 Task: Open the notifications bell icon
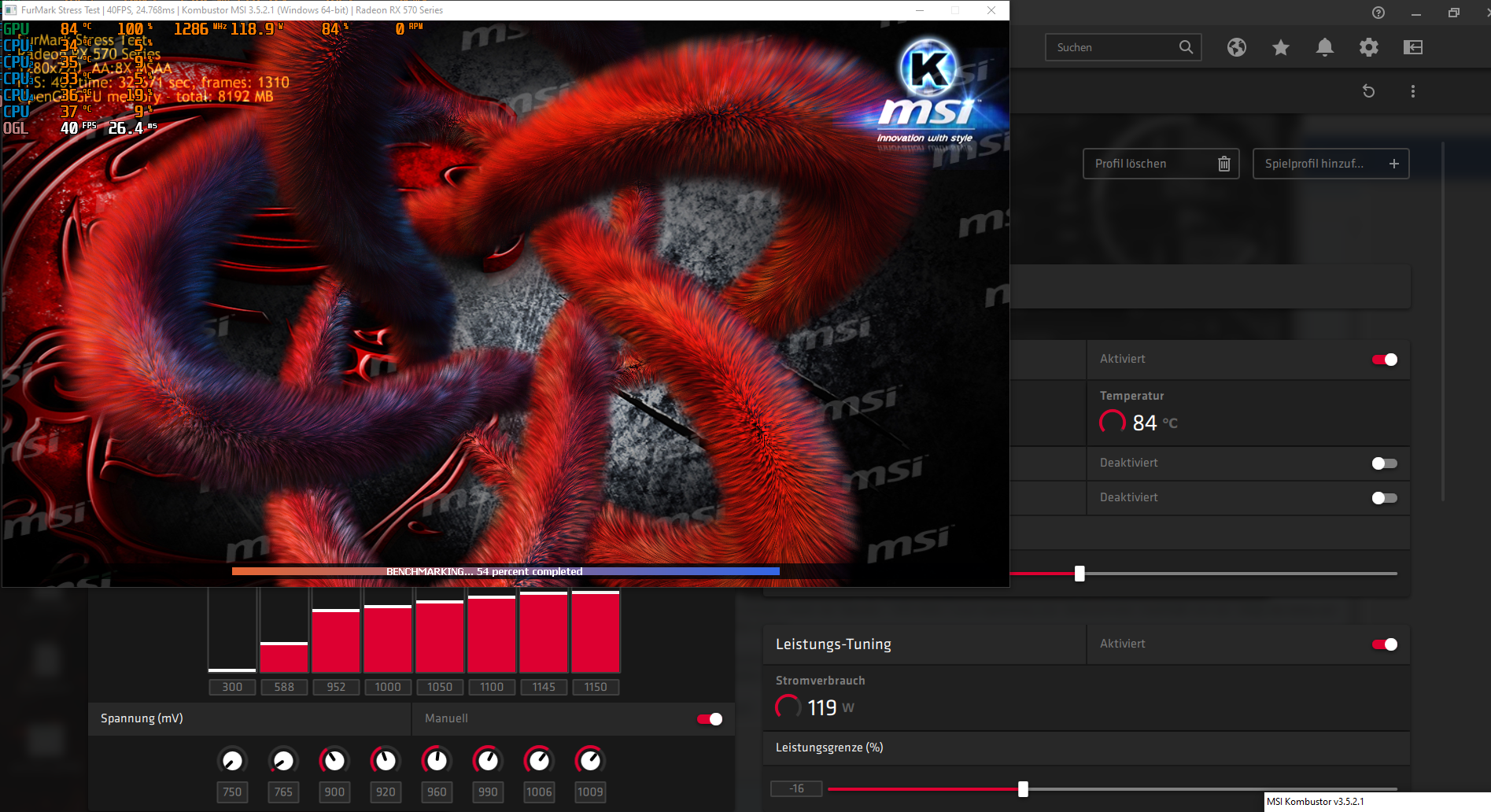pos(1324,47)
